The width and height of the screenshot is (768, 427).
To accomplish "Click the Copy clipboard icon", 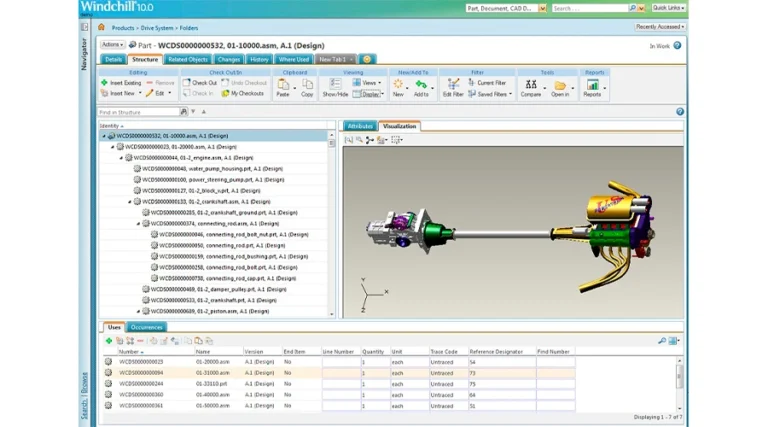I will tap(307, 84).
